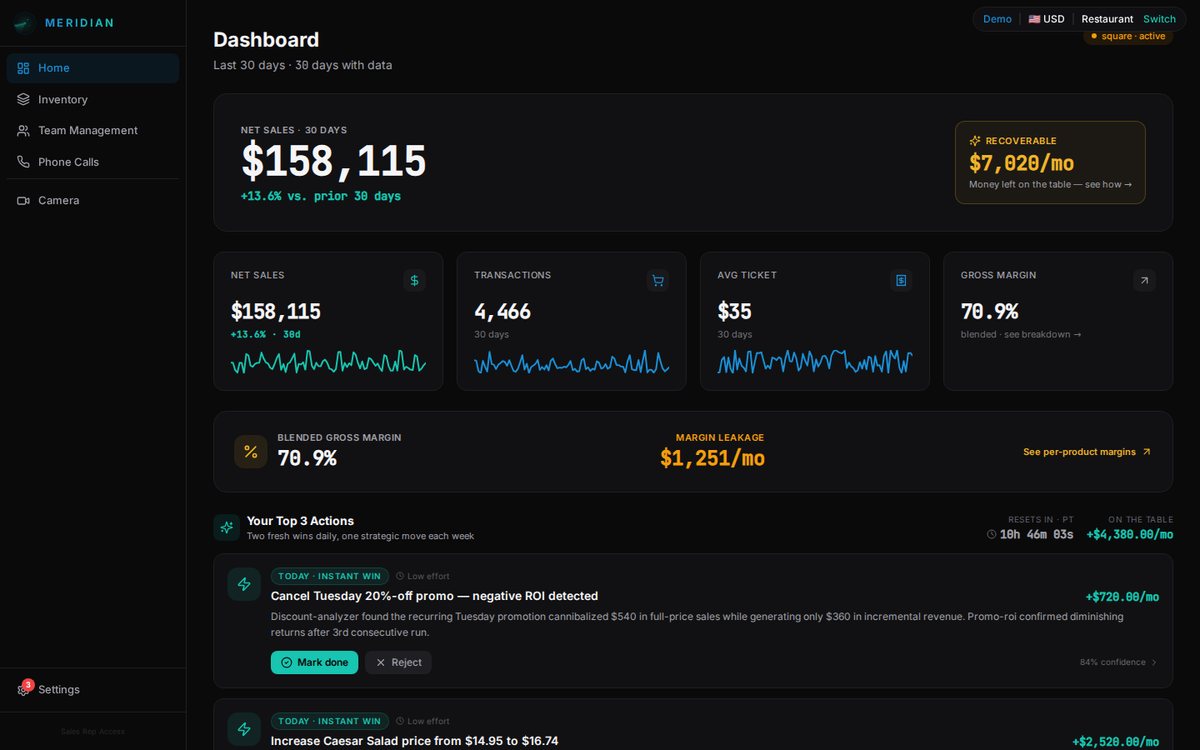Click the dollar icon on Net Sales card
Viewport: 1200px width, 750px height.
(x=414, y=281)
